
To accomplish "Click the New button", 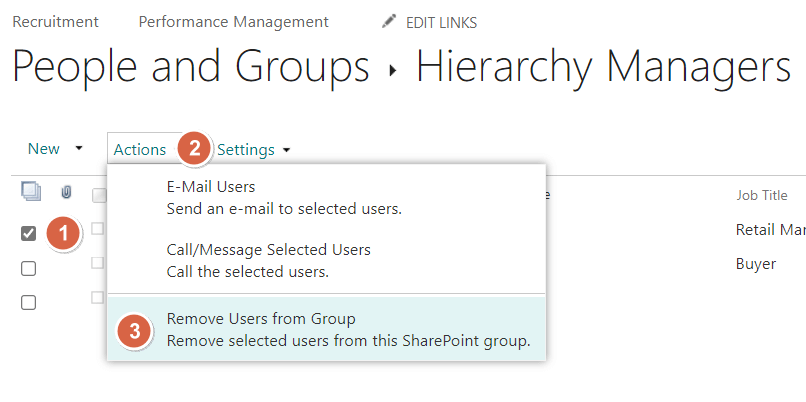I will tap(44, 149).
